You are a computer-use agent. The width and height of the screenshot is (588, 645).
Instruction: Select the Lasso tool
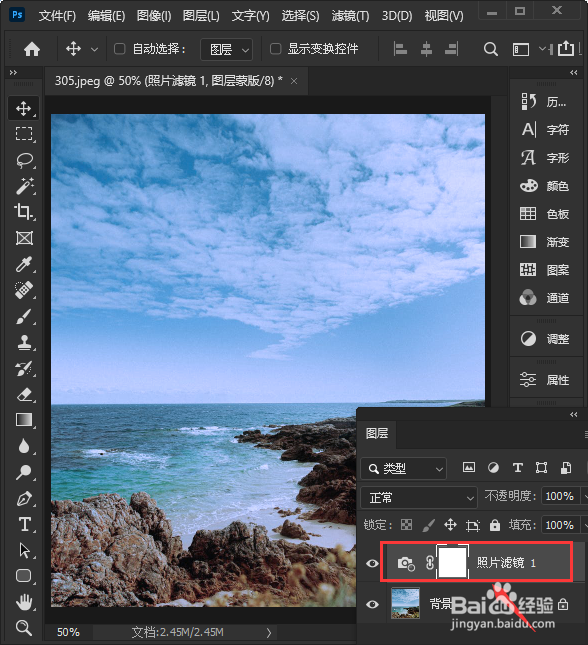click(x=24, y=160)
